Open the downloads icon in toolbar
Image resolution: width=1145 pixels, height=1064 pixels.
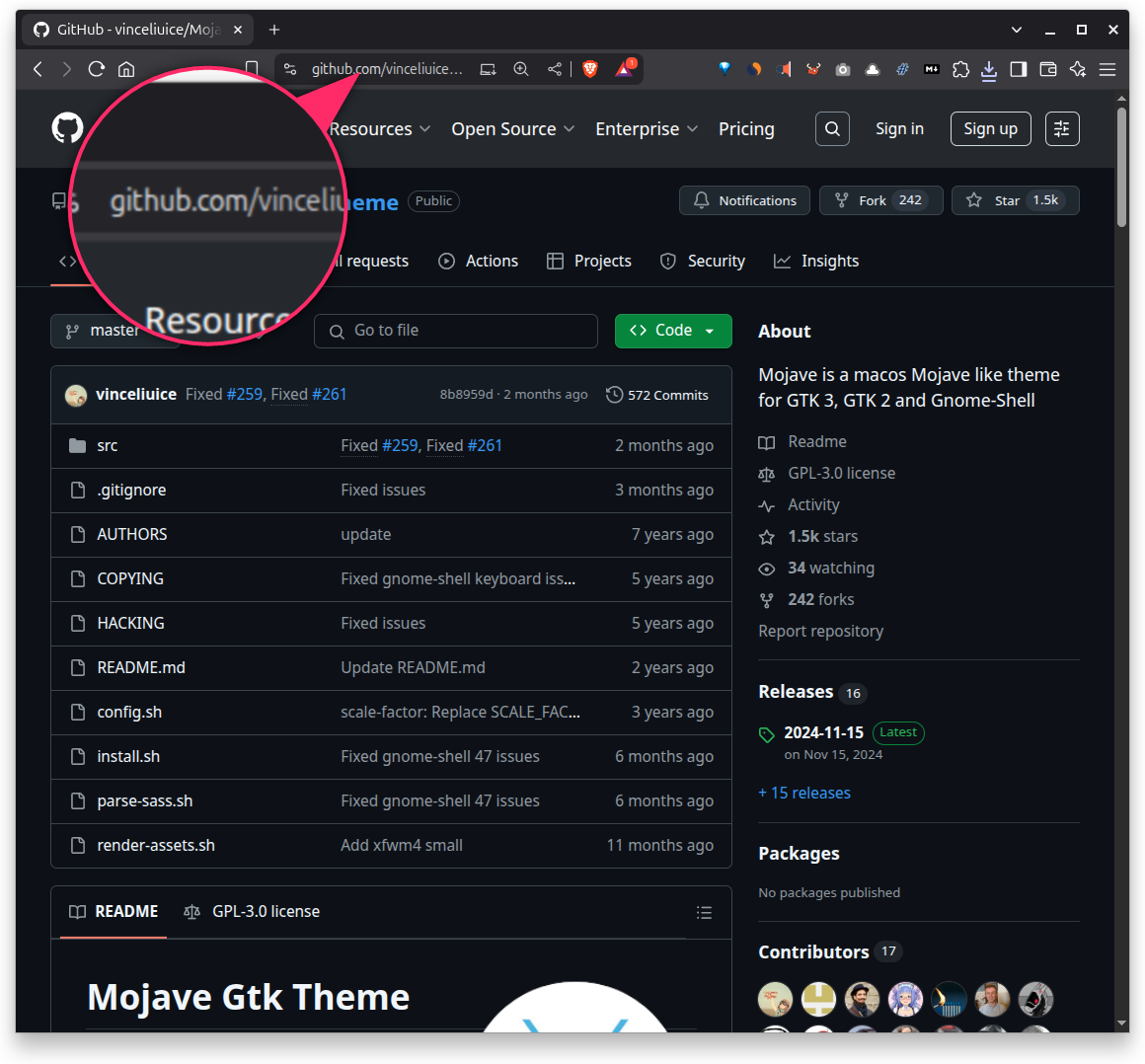pyautogui.click(x=989, y=70)
